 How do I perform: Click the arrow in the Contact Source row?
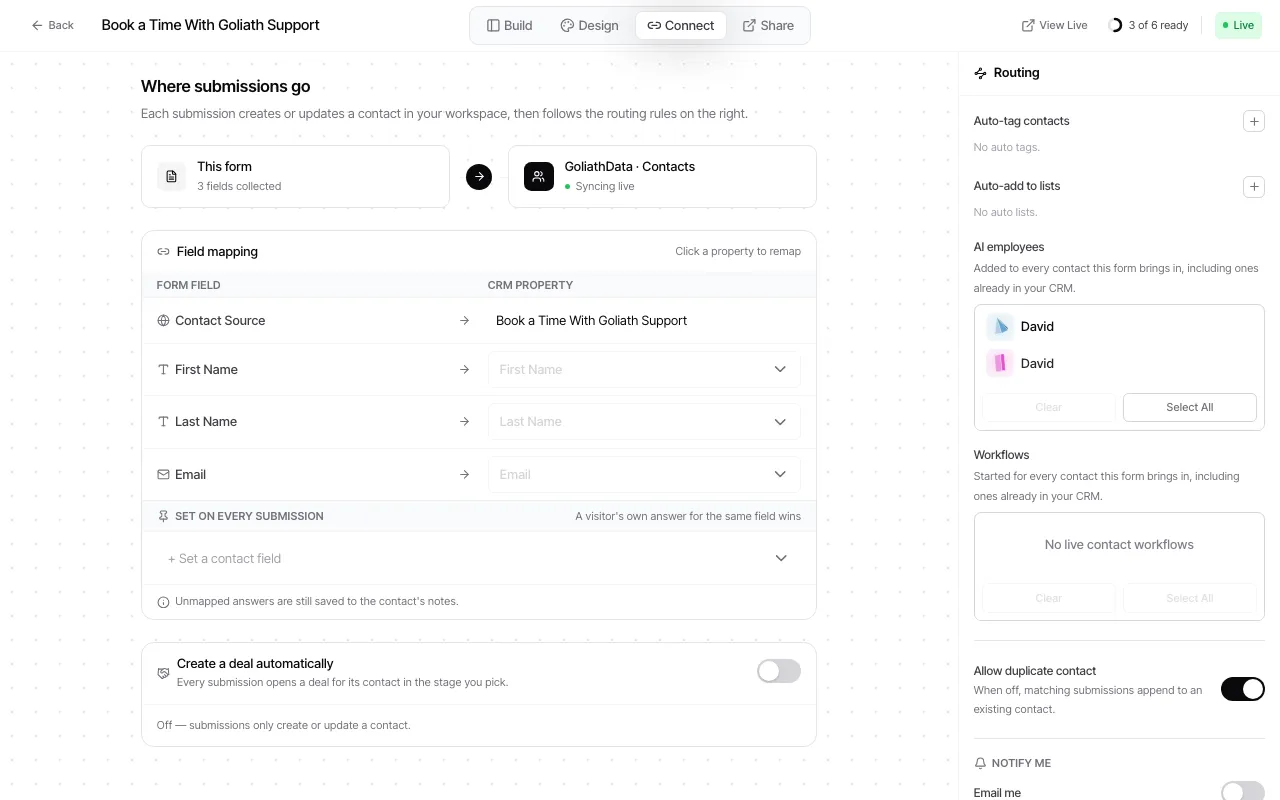point(464,321)
